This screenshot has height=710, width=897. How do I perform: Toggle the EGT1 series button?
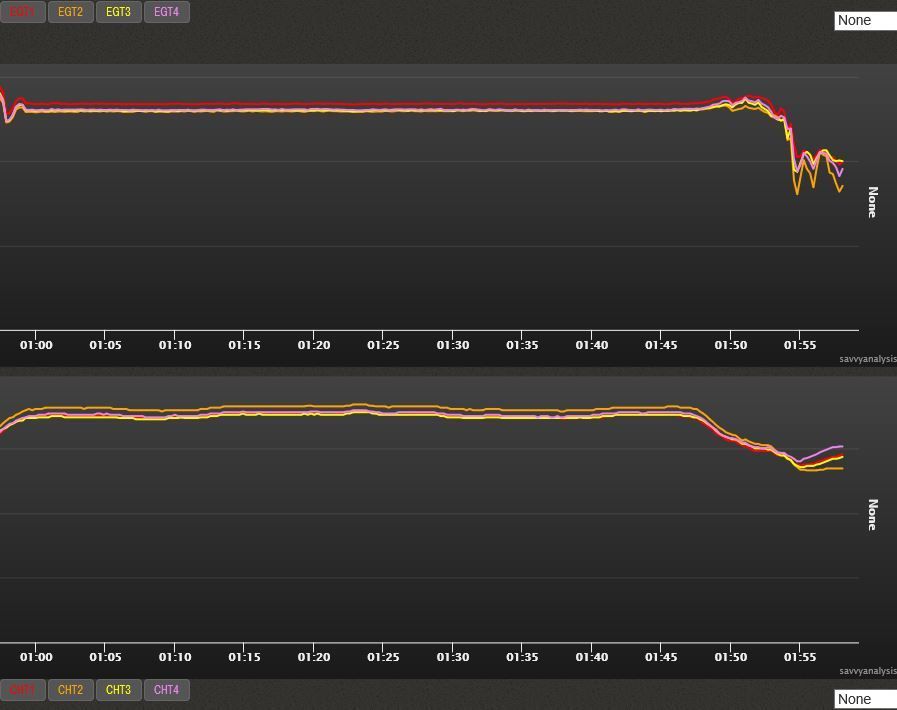pos(22,12)
